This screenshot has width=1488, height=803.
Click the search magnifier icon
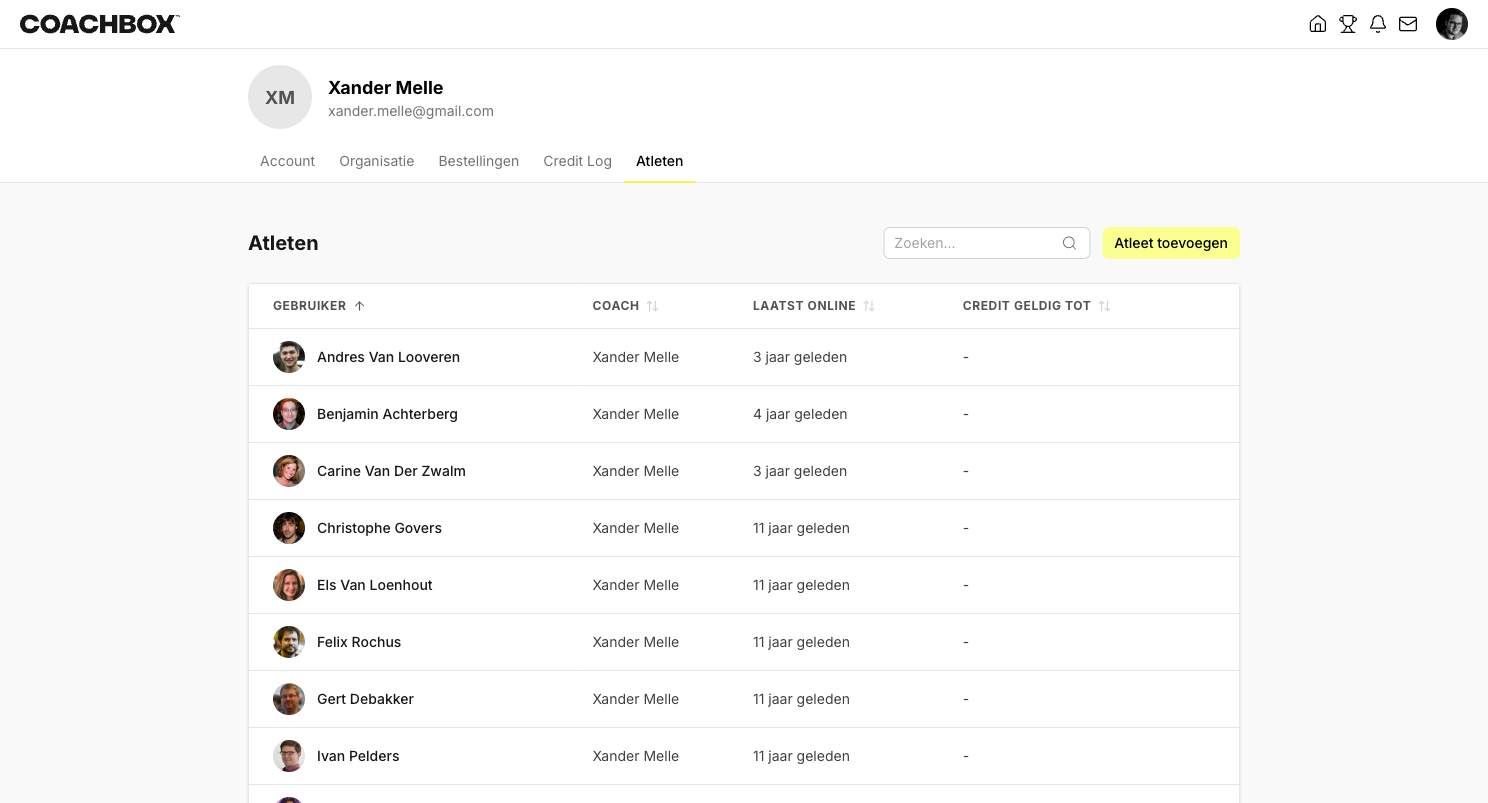pos(1069,243)
